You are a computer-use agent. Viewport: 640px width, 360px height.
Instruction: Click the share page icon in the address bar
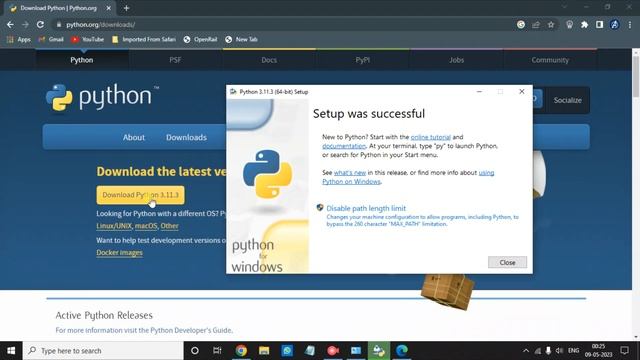click(x=536, y=24)
